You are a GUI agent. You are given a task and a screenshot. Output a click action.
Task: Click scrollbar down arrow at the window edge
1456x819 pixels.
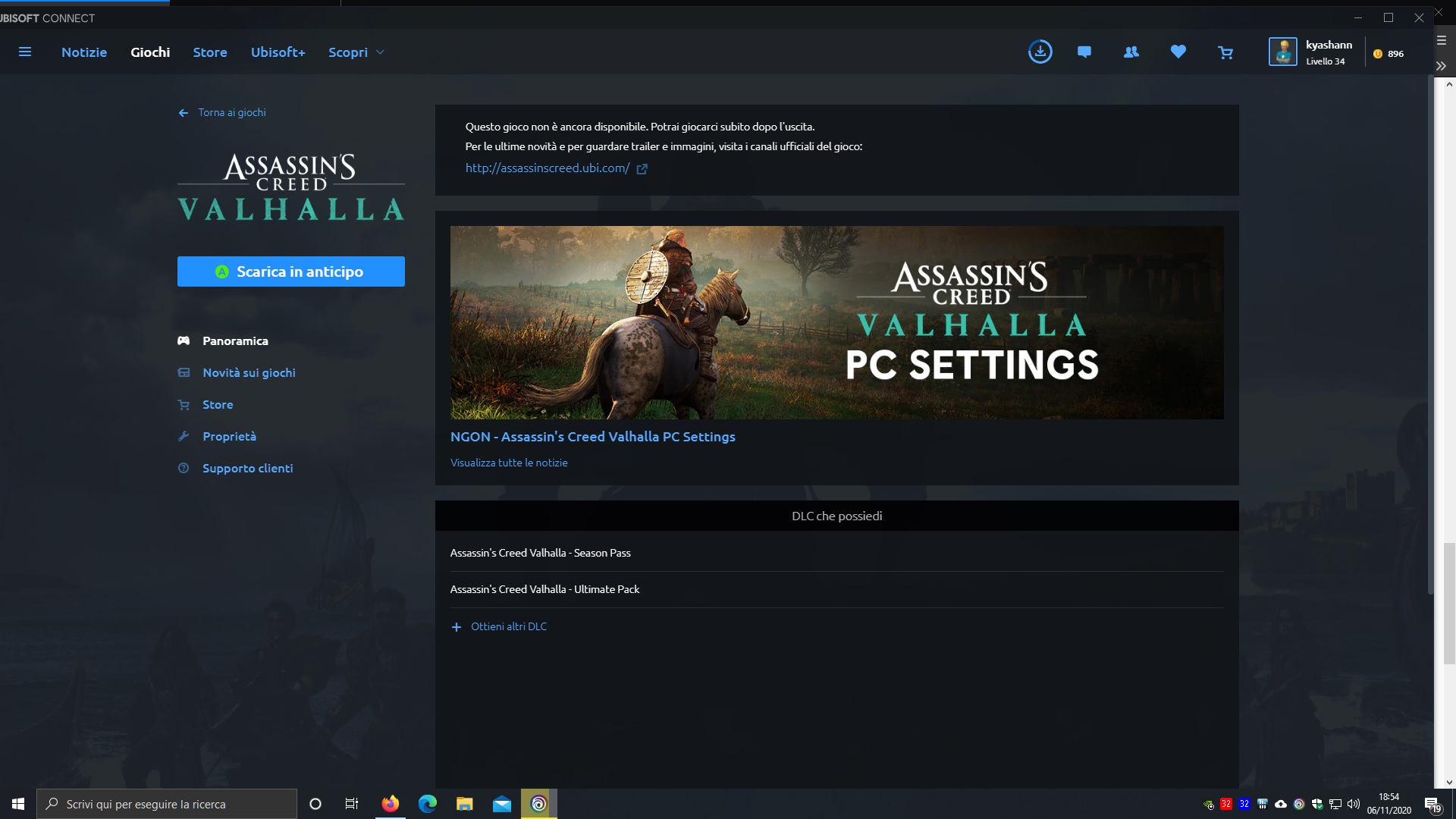click(x=1449, y=782)
